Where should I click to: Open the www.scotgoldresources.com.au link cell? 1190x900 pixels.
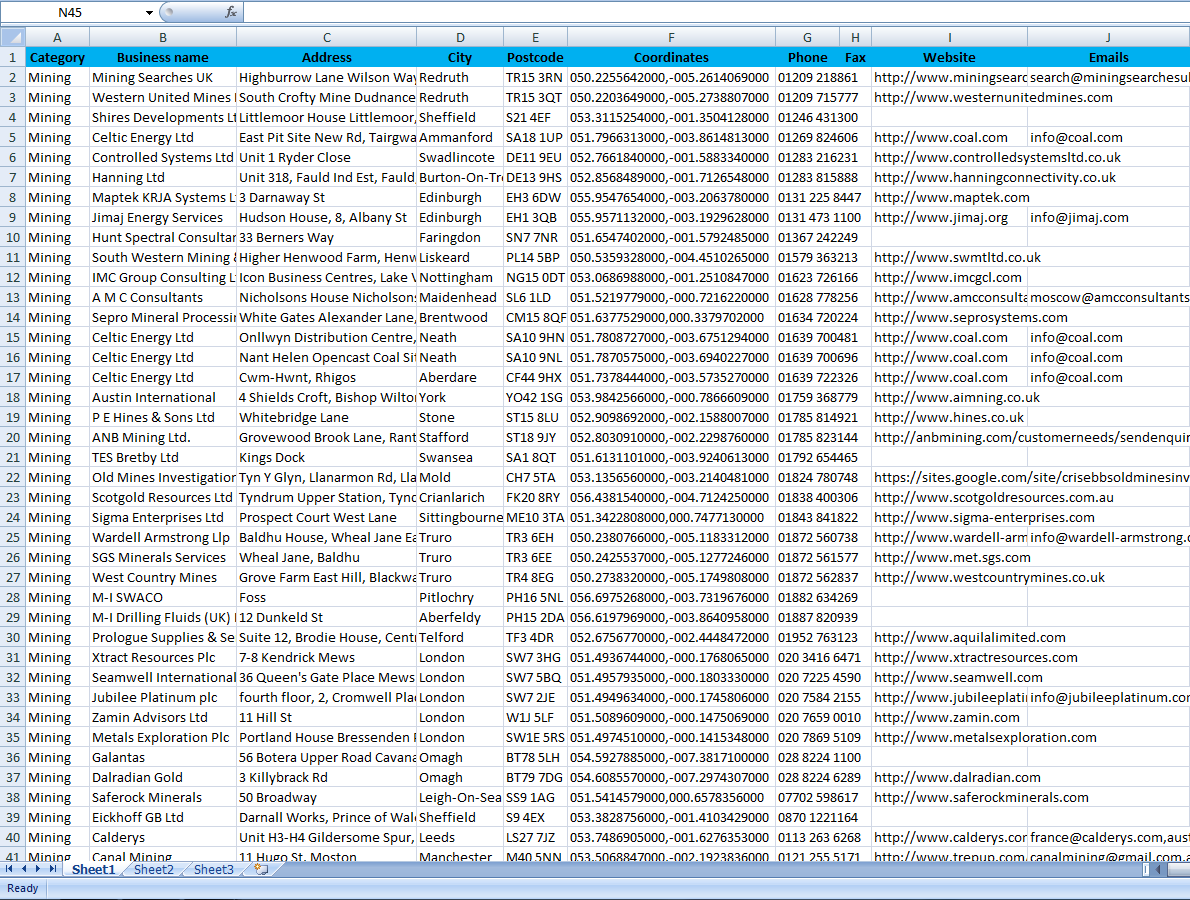(x=993, y=497)
